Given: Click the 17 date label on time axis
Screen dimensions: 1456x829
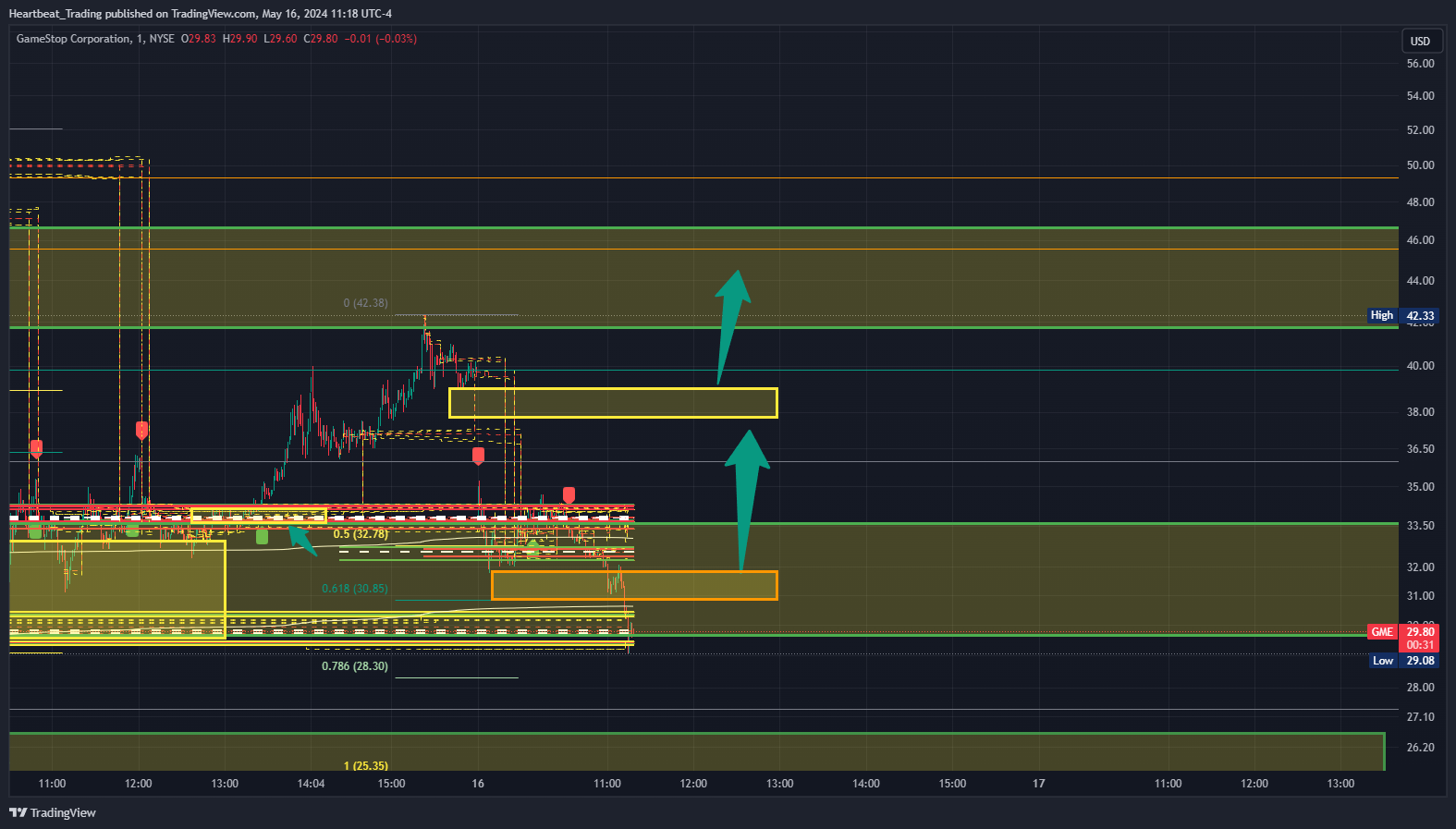Looking at the screenshot, I should coord(1039,784).
